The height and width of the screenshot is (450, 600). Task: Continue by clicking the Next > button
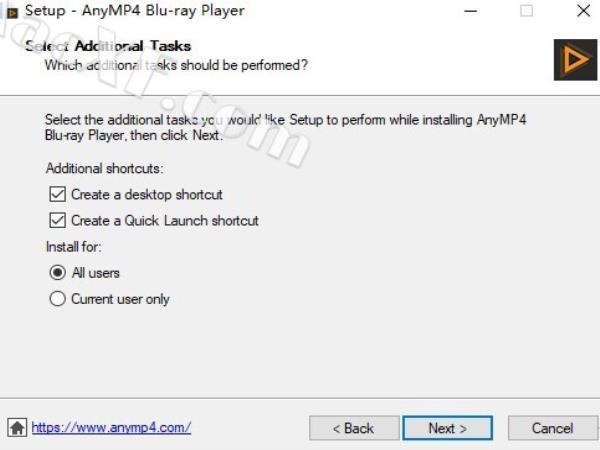point(447,428)
